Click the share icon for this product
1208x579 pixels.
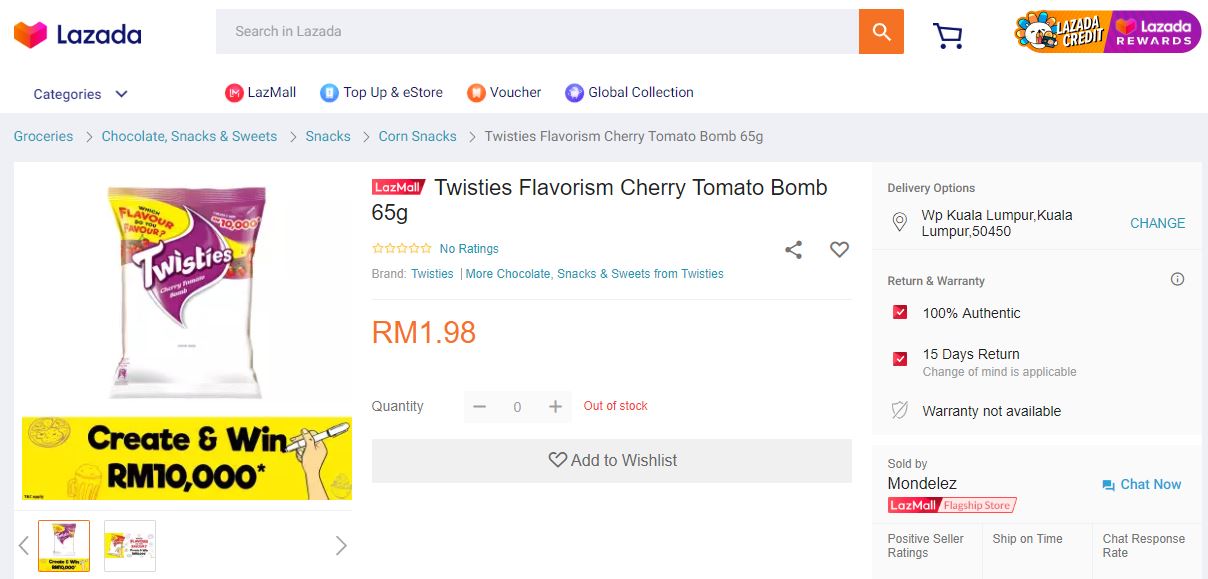793,250
